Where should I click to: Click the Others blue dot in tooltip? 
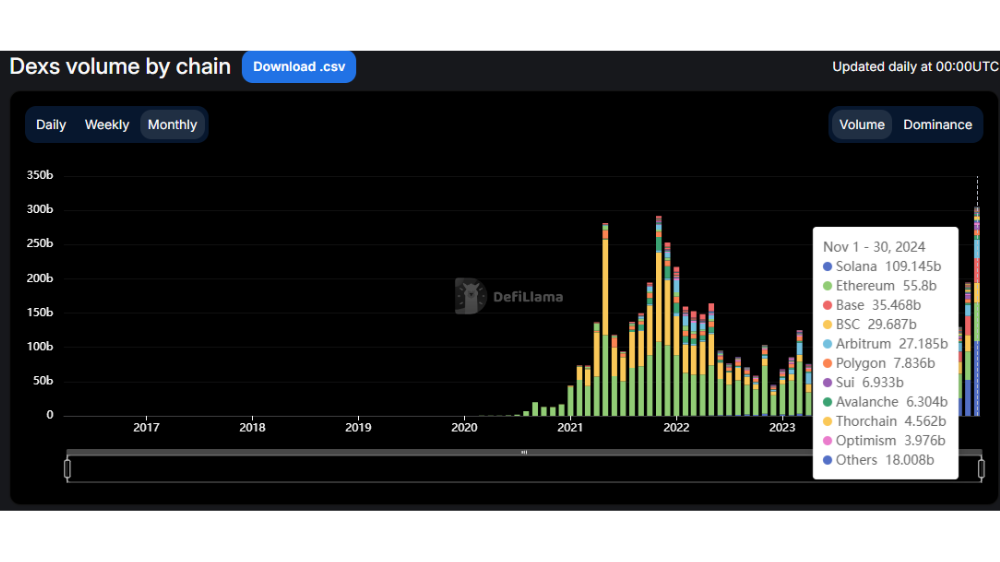pos(827,460)
